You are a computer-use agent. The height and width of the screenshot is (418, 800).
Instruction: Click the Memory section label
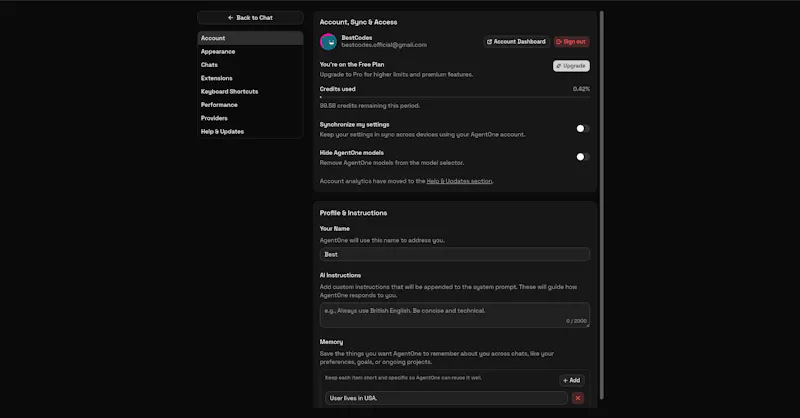[331, 342]
